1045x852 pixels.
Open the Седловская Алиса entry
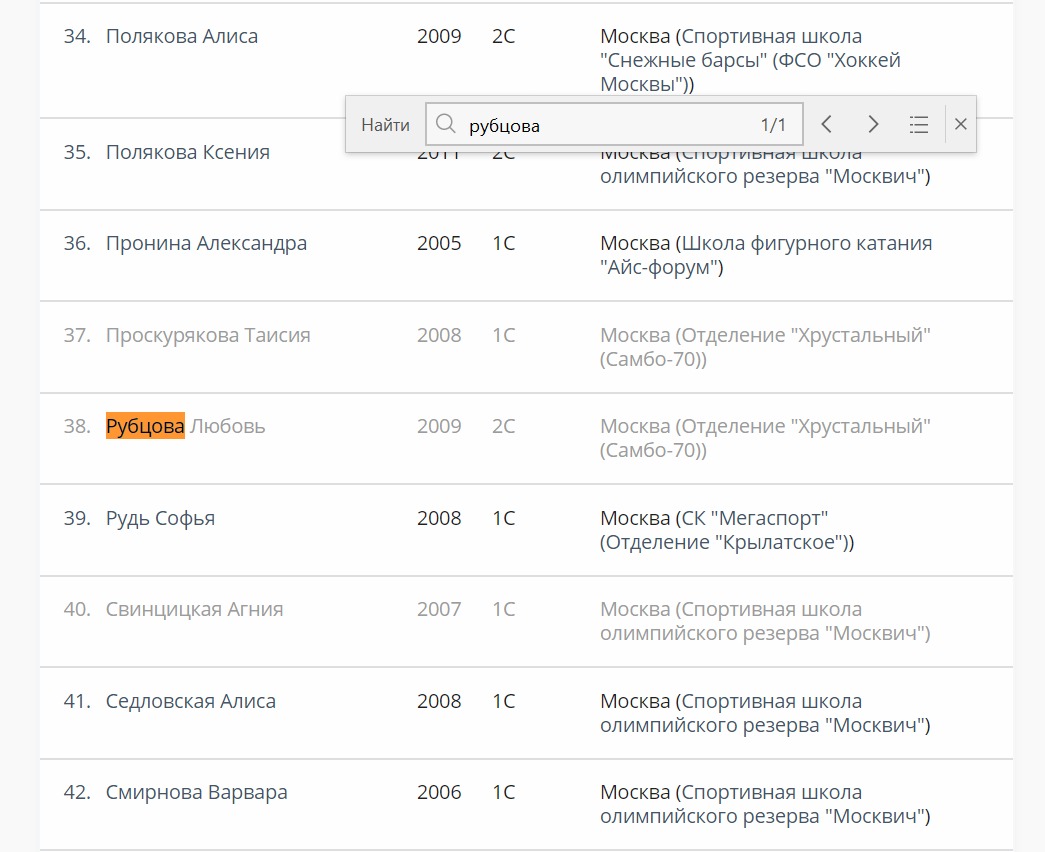(191, 702)
